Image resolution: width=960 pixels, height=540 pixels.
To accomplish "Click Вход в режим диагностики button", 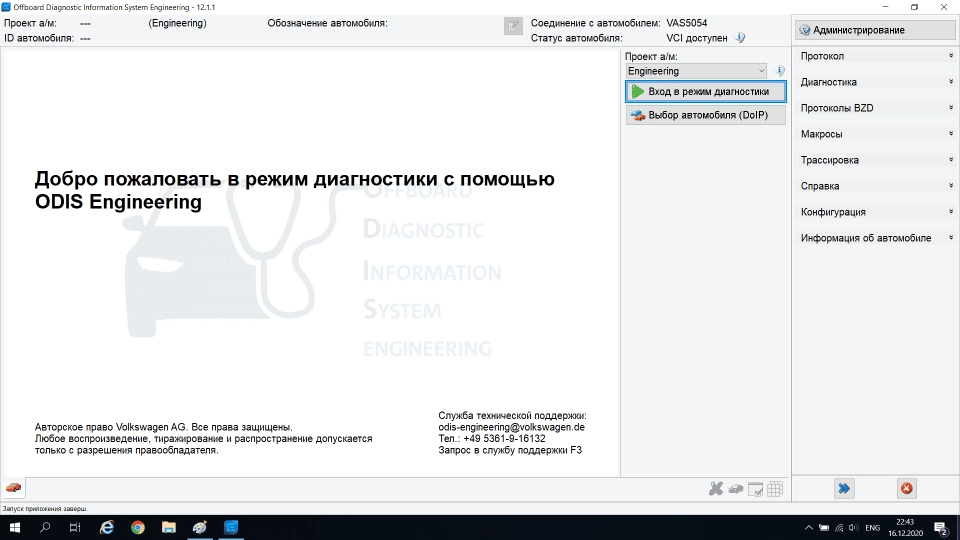I will coord(705,92).
